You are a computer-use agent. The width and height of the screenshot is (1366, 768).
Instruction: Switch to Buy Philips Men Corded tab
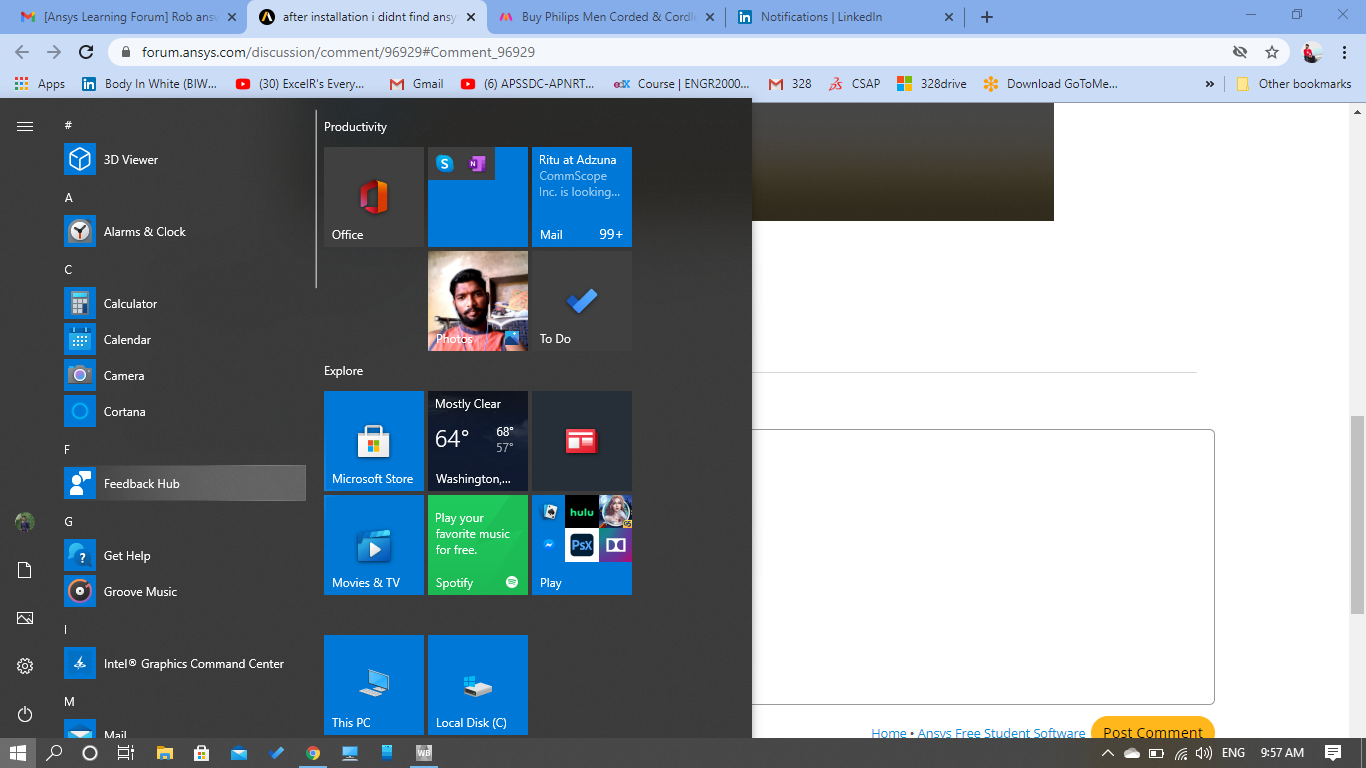[608, 17]
